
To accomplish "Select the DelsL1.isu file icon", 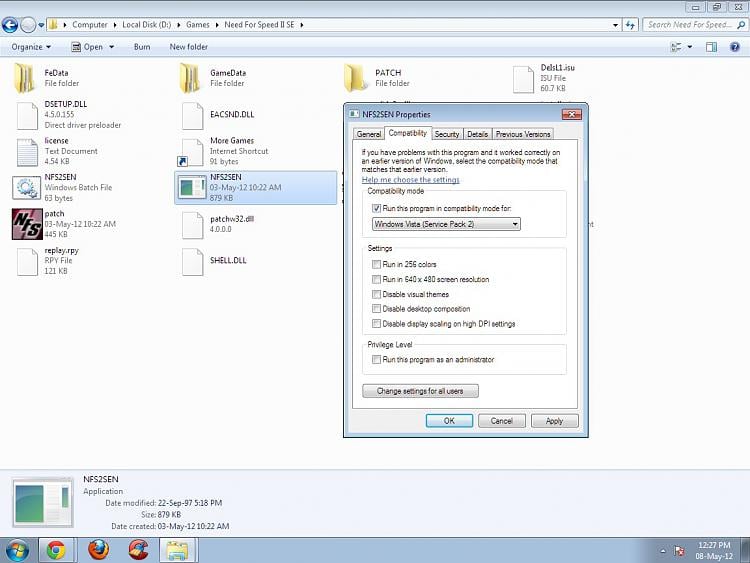I will (x=523, y=79).
